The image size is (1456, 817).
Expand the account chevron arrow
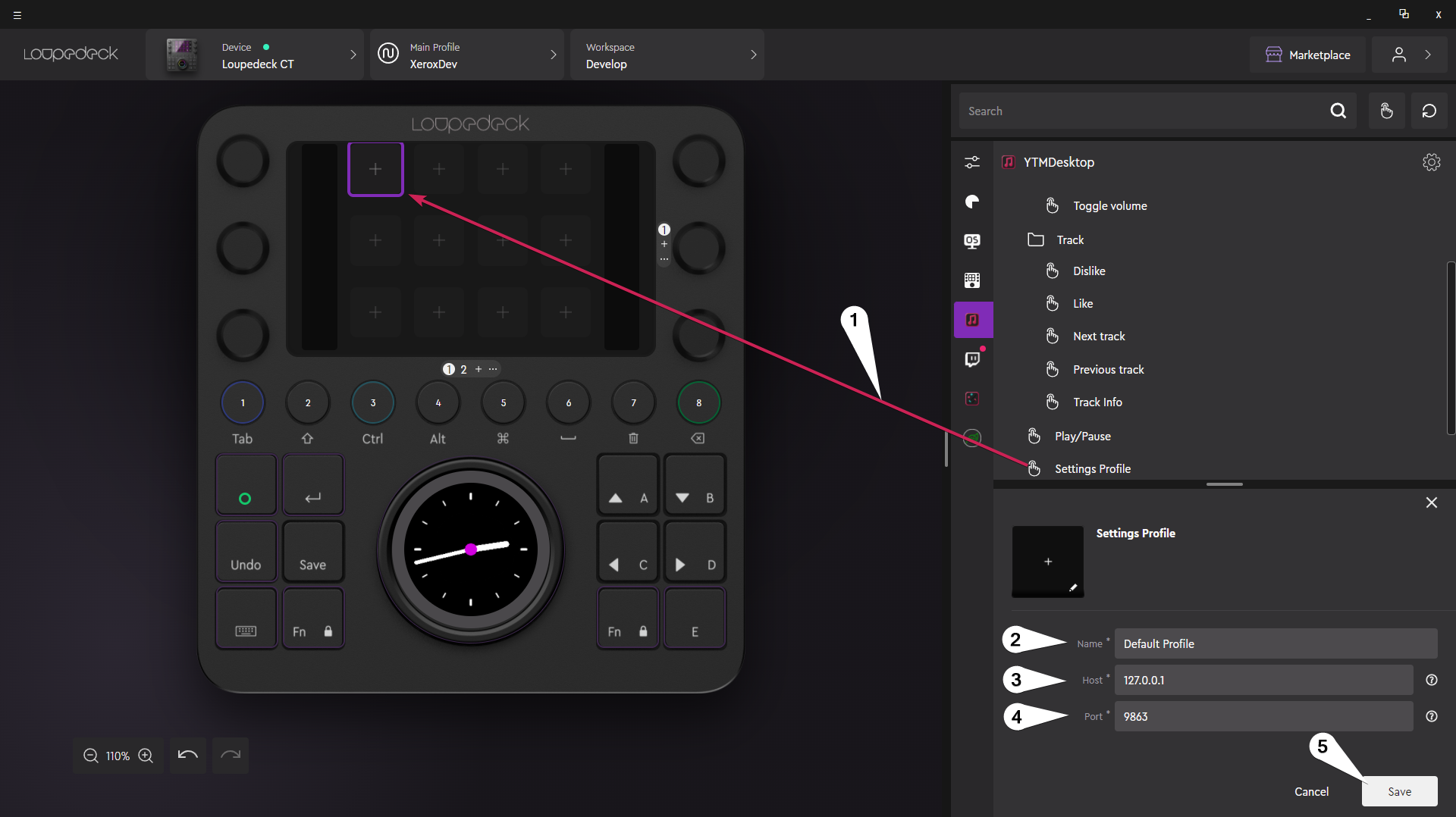pyautogui.click(x=1428, y=55)
